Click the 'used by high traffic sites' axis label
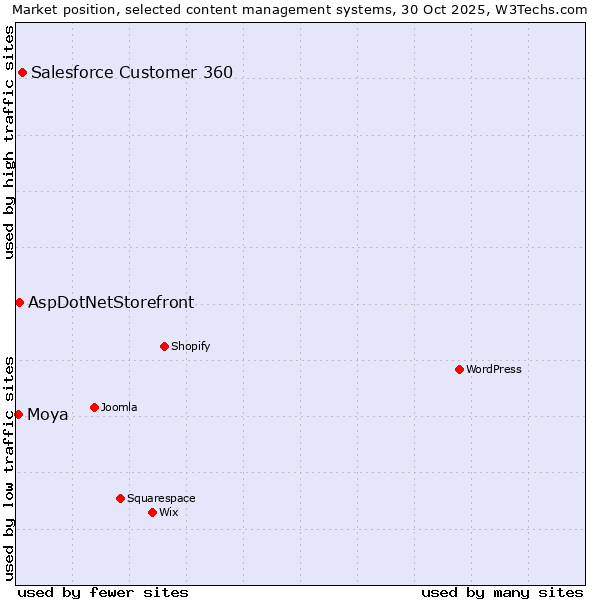Viewport: 600px width, 600px height. coord(10,142)
